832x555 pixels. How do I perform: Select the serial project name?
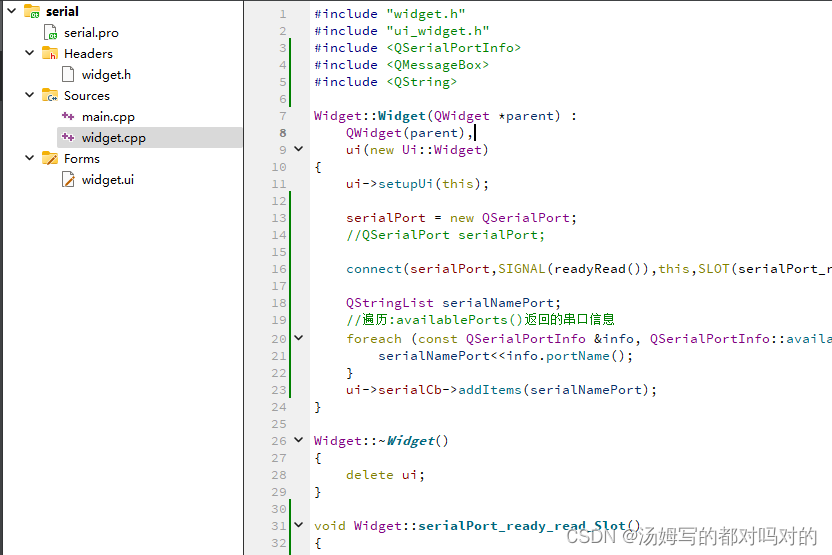point(62,12)
